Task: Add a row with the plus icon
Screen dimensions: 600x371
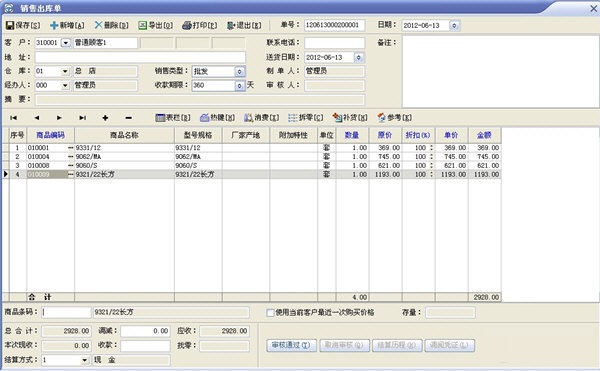Action: pyautogui.click(x=105, y=118)
